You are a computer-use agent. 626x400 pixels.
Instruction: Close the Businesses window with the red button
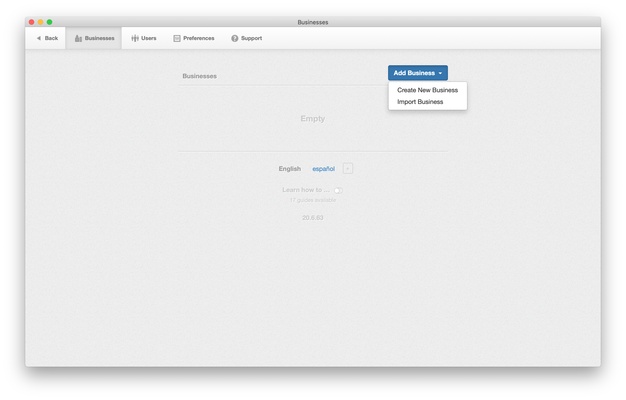pos(32,22)
